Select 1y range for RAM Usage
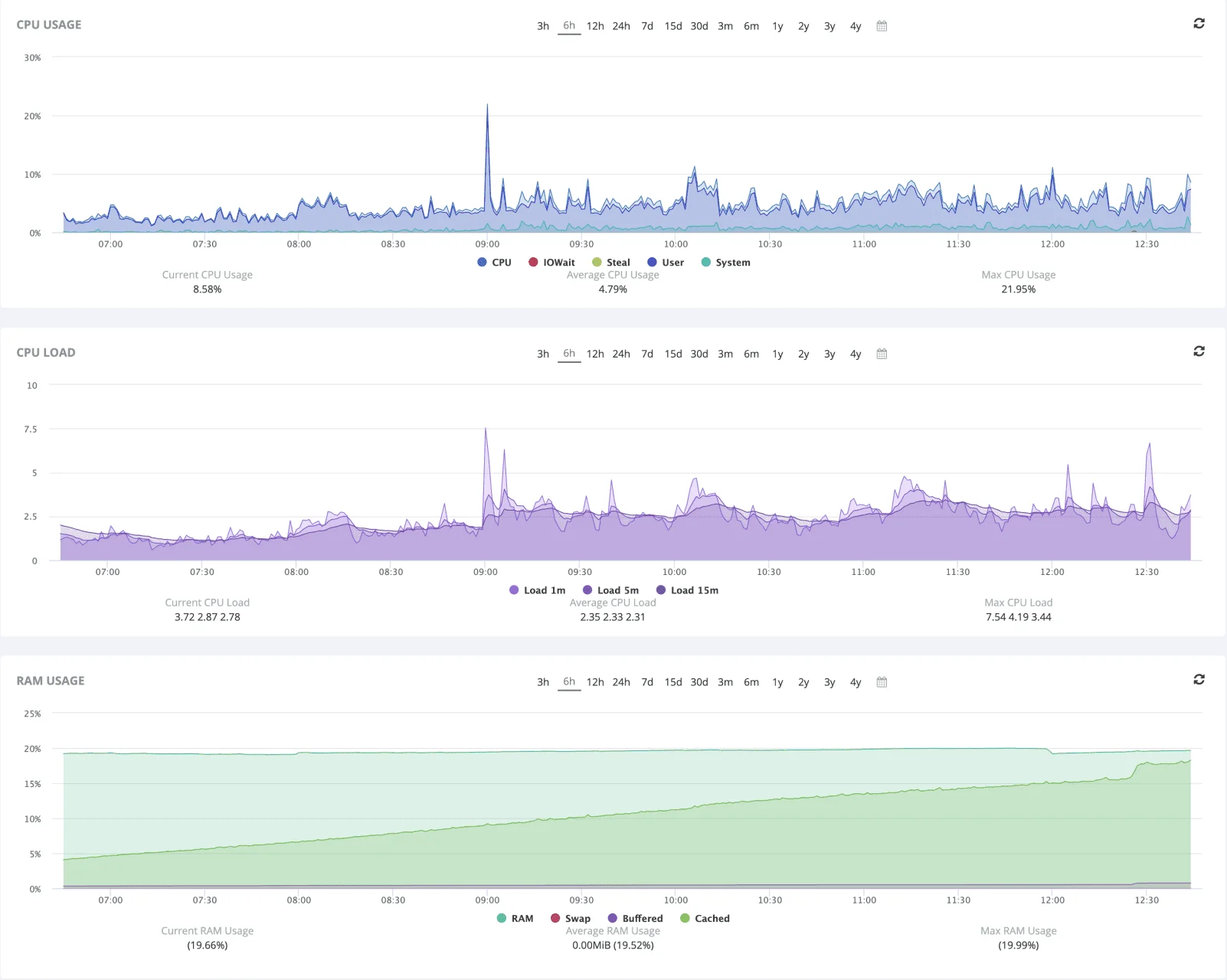The width and height of the screenshot is (1227, 980). click(x=777, y=682)
